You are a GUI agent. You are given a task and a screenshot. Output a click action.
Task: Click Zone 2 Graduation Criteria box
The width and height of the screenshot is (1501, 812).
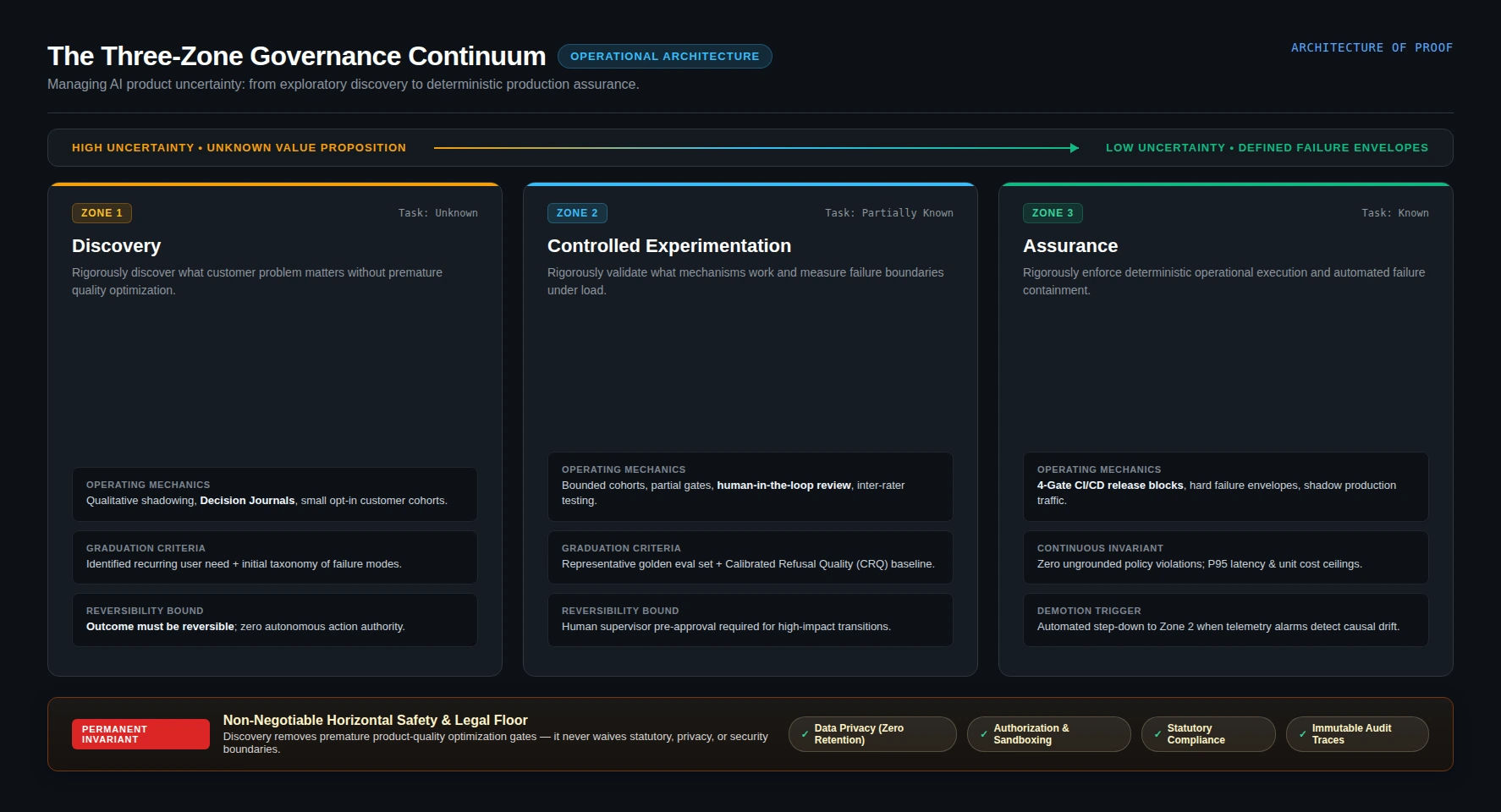click(750, 557)
